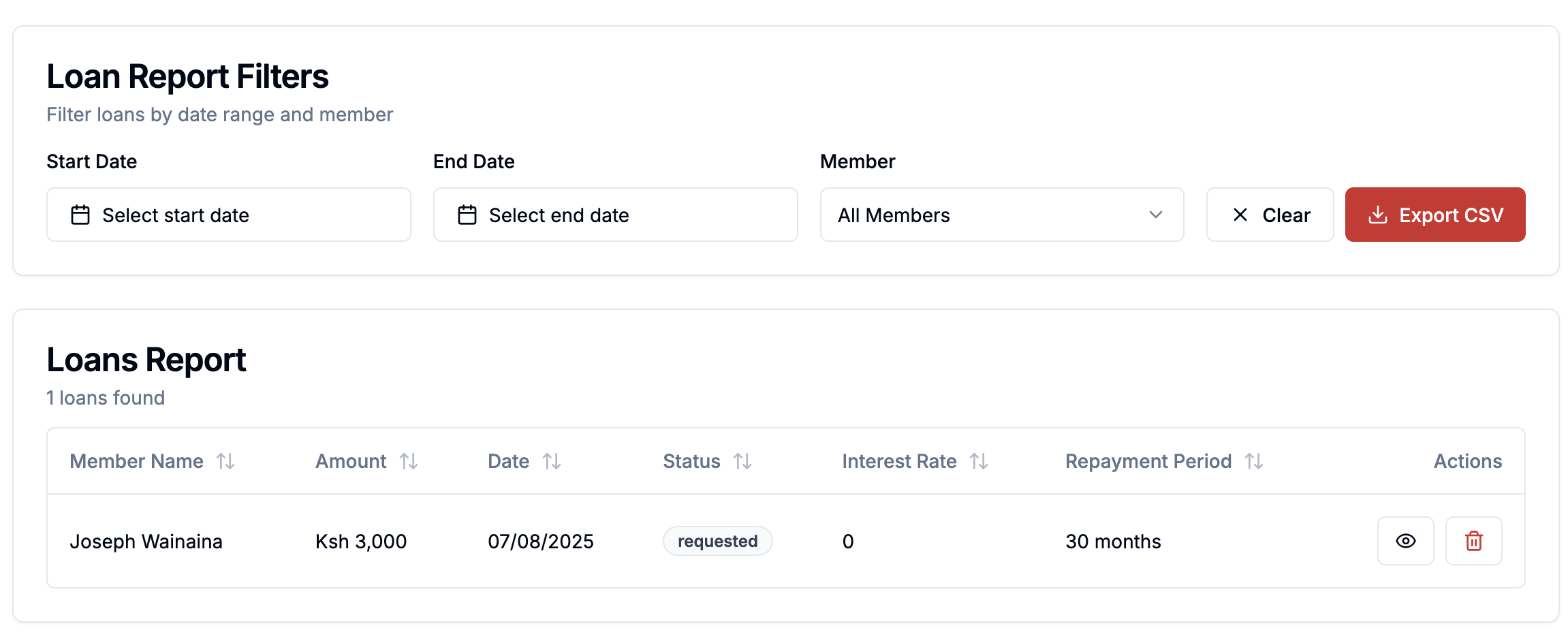Viewport: 1568px width, 643px height.
Task: Sort by Repayment Period column header
Action: coord(1148,462)
